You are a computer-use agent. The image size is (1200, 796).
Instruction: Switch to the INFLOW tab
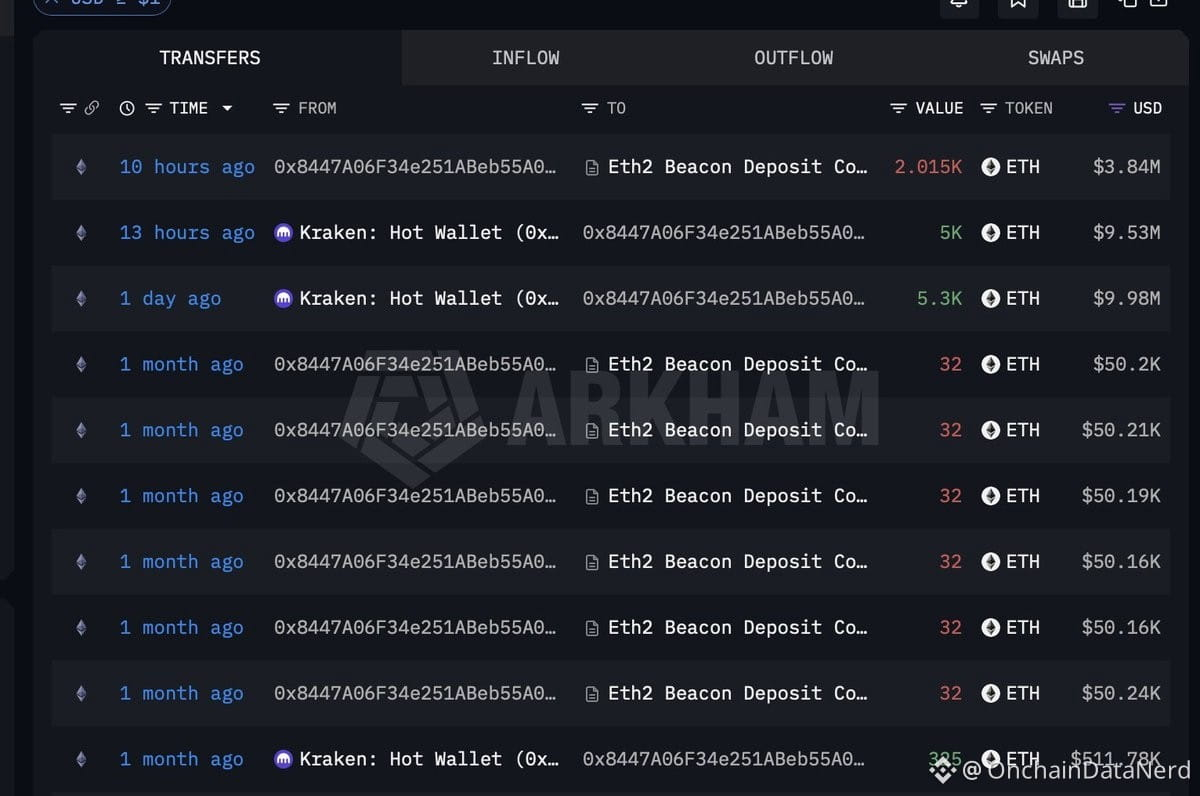click(x=525, y=58)
